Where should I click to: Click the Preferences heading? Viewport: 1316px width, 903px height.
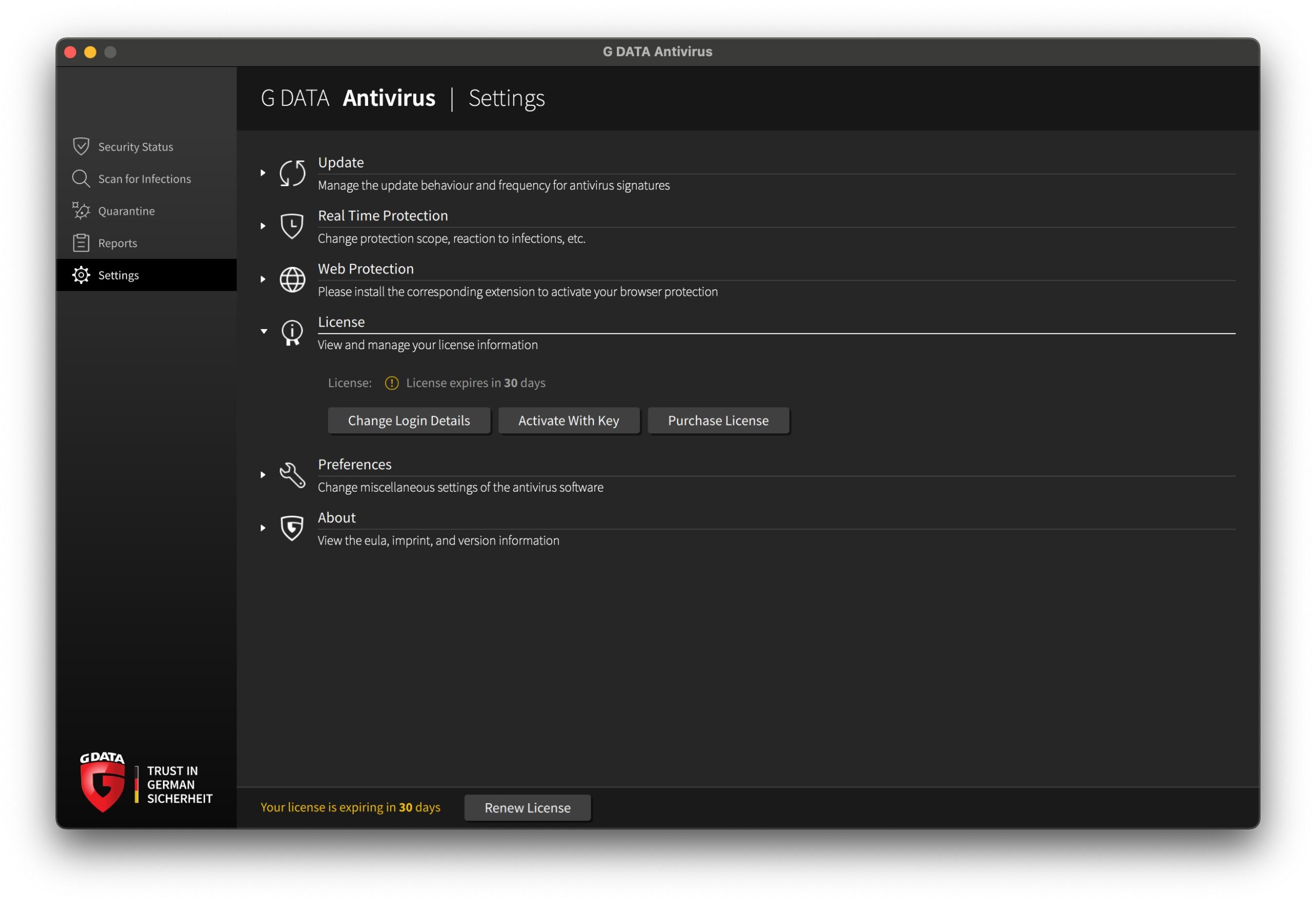pyautogui.click(x=355, y=464)
